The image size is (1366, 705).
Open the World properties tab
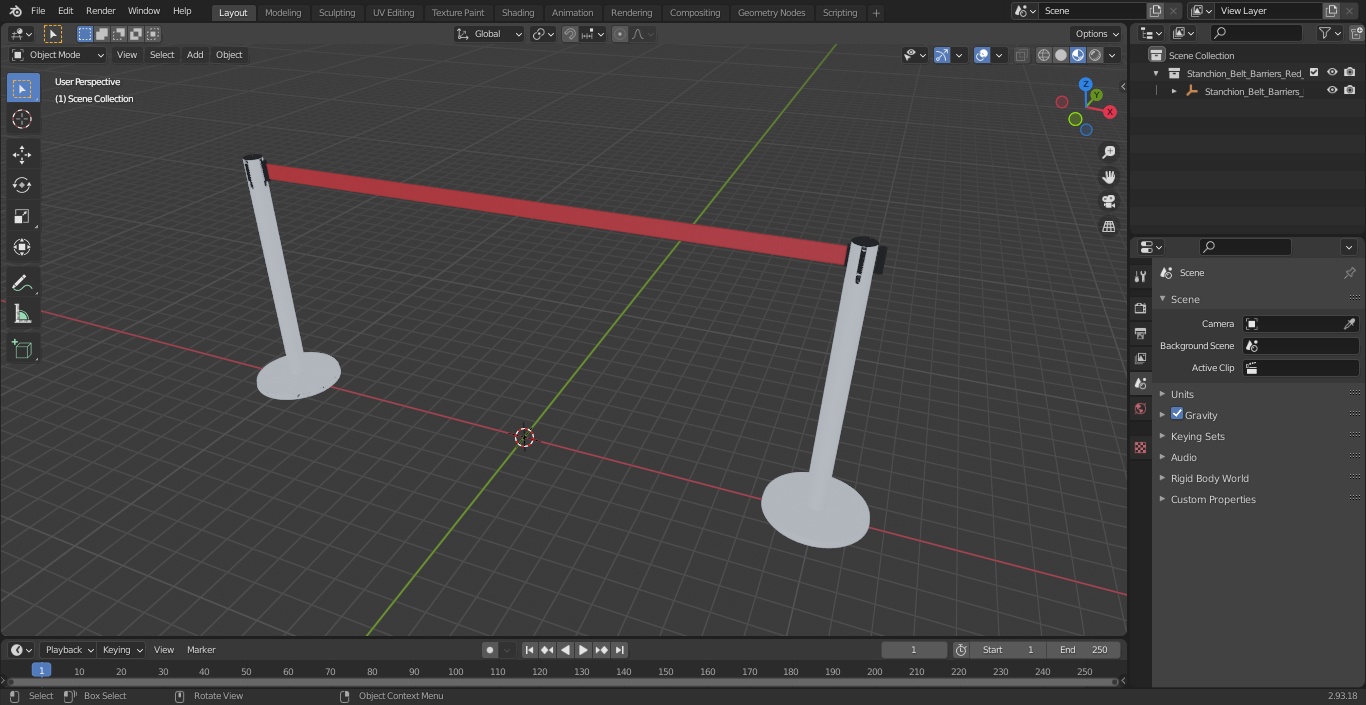(x=1140, y=408)
